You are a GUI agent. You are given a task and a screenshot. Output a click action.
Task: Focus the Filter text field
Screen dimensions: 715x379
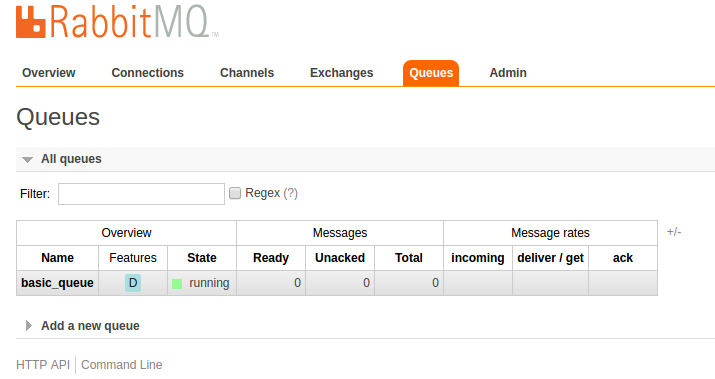click(x=141, y=194)
